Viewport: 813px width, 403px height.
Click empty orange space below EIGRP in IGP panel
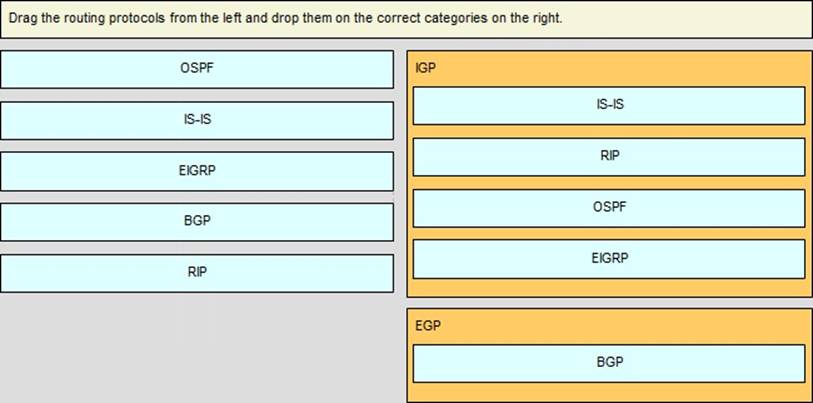point(609,287)
